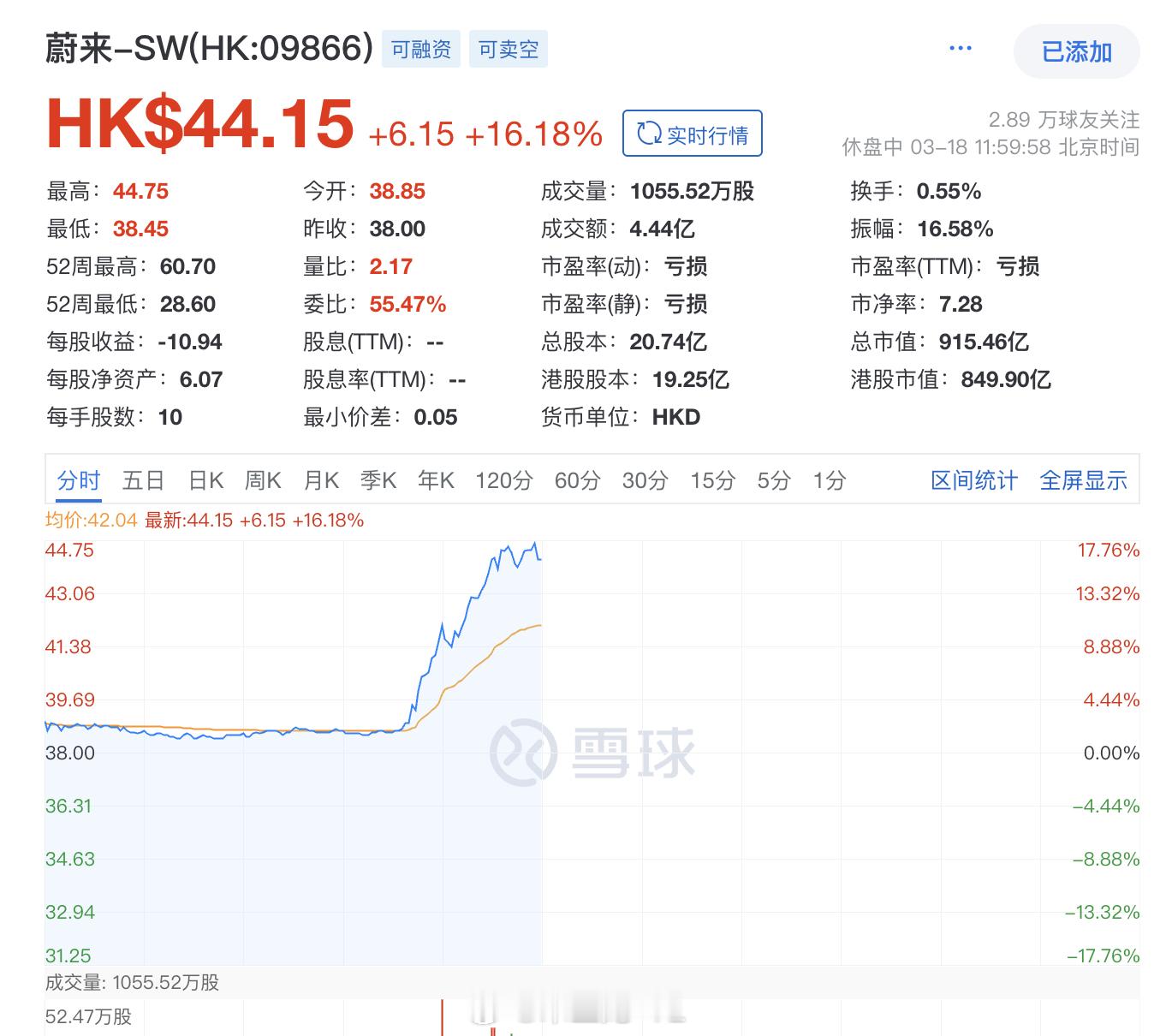Image resolution: width=1154 pixels, height=1036 pixels.
Task: Switch to the 60分 chart tab
Action: click(577, 480)
